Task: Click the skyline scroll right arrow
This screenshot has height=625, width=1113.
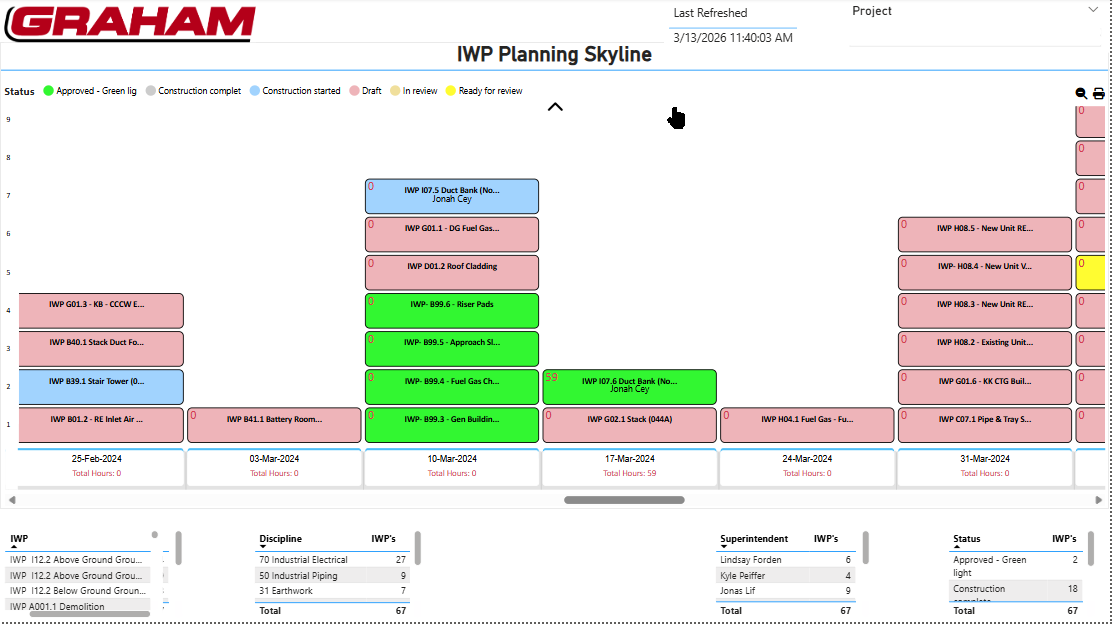Action: (1099, 500)
